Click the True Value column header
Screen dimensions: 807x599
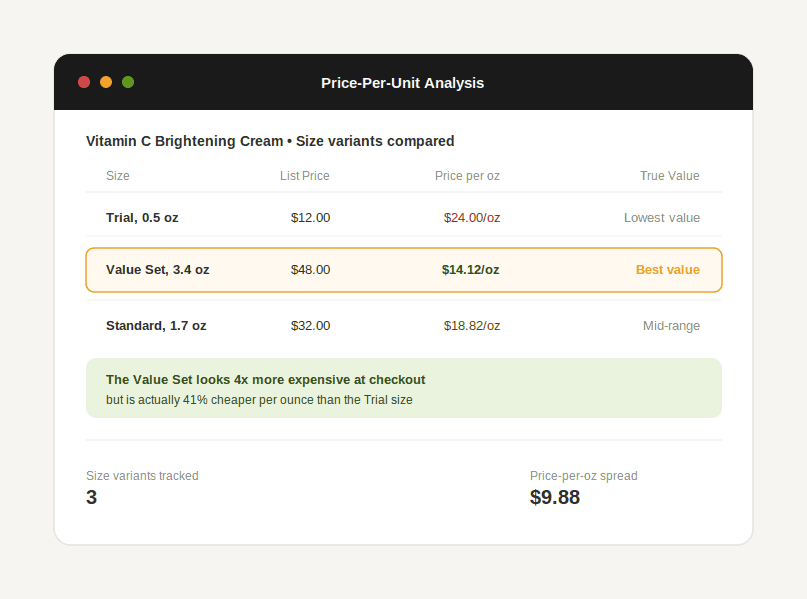pyautogui.click(x=670, y=176)
